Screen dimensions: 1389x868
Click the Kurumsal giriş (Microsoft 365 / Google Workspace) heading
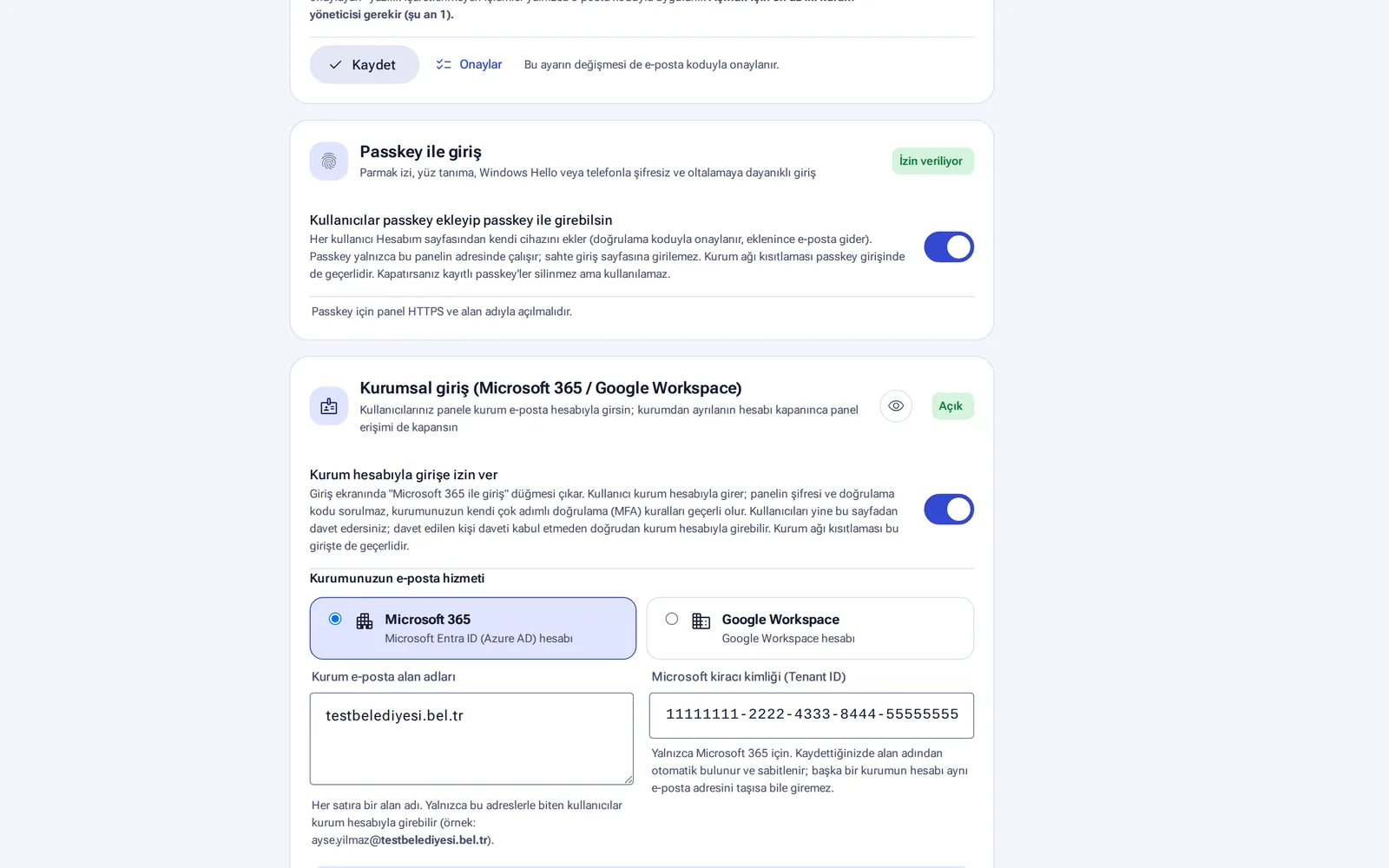pyautogui.click(x=550, y=388)
